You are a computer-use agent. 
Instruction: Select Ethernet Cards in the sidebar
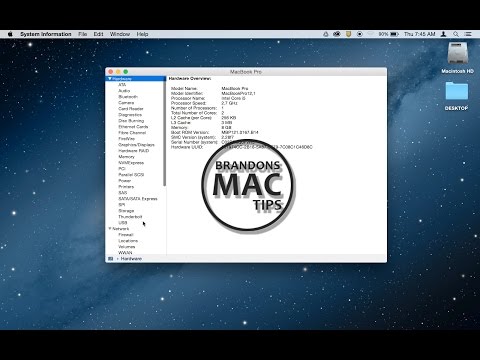point(133,127)
